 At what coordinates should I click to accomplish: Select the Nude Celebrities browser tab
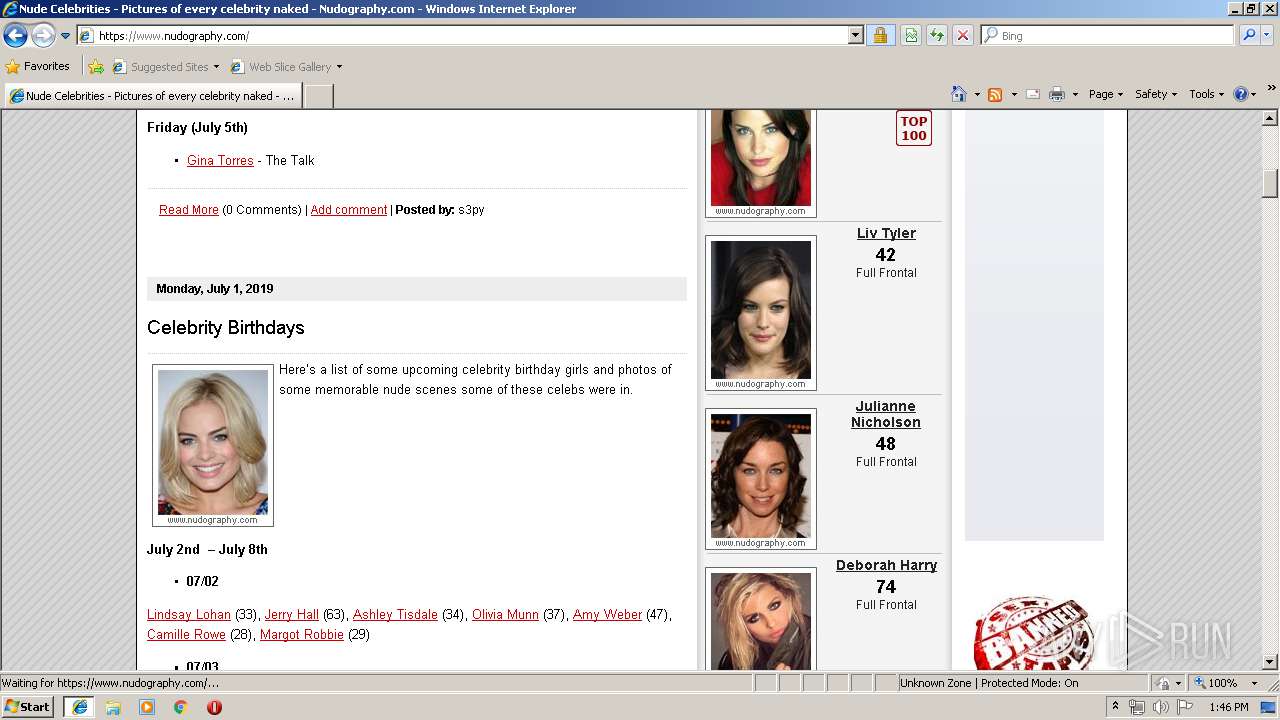point(152,96)
